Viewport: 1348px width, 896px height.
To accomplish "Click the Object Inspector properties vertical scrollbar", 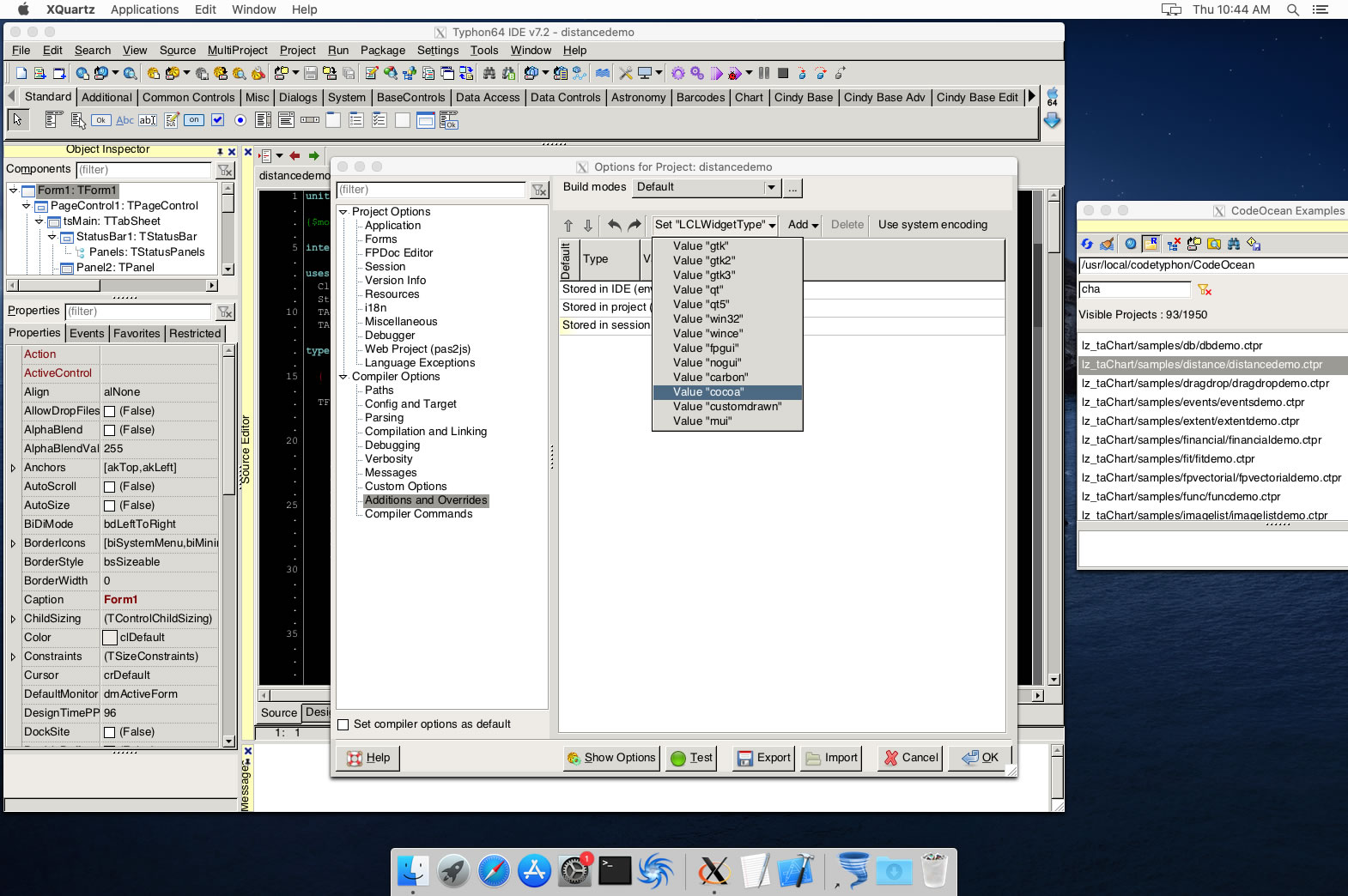I will 228,546.
